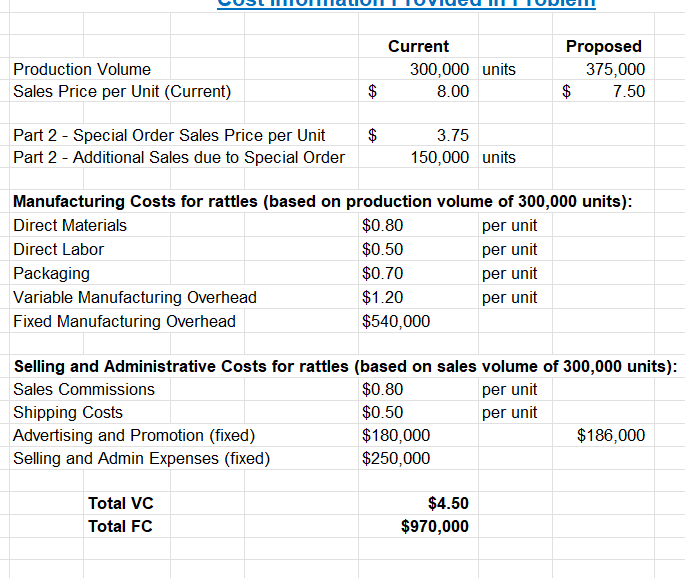Click 'Variable Manufacturing Overhead' label
The image size is (685, 578).
click(x=135, y=298)
